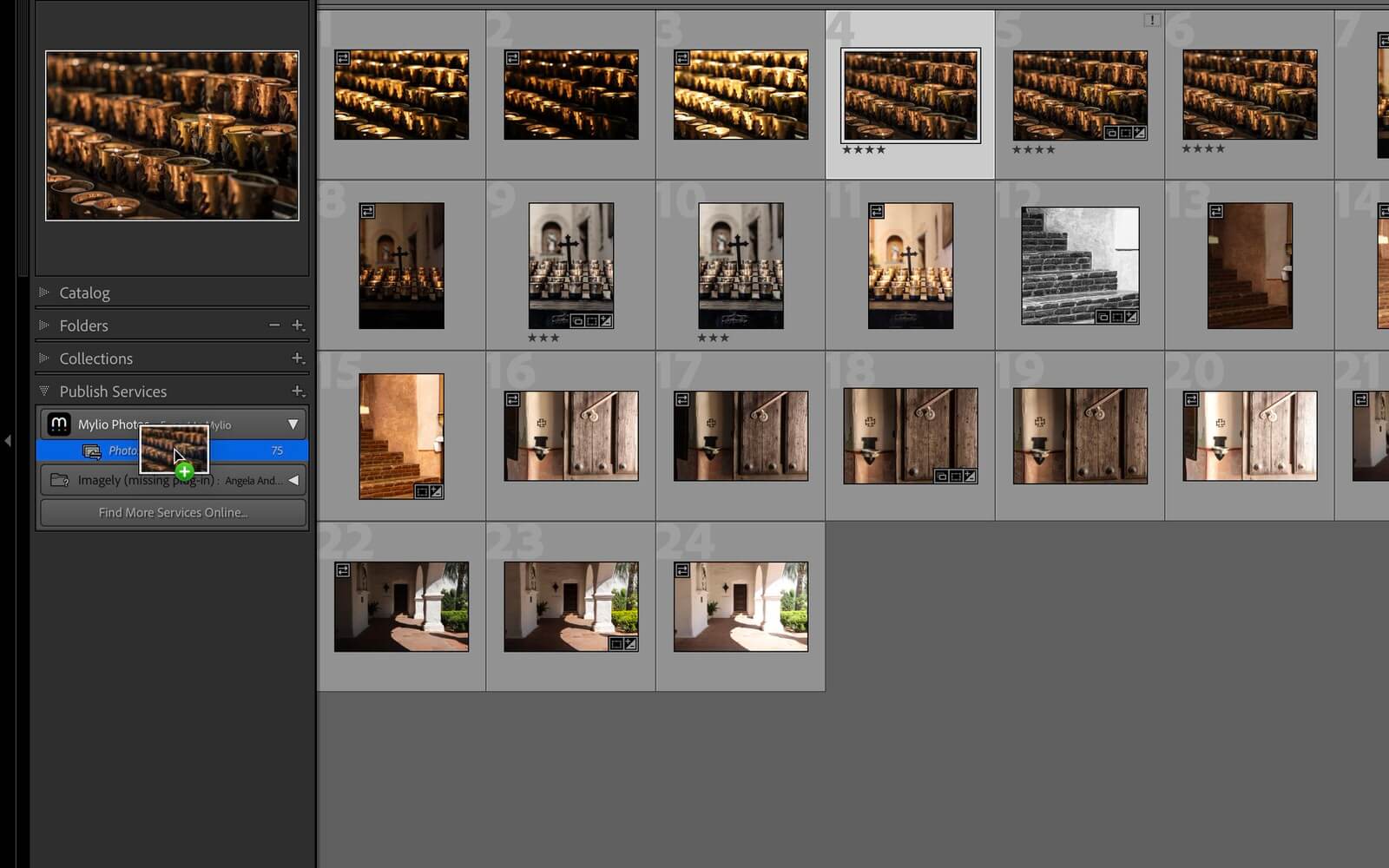1389x868 pixels.
Task: Click Find More Services Online button
Action: [x=173, y=512]
